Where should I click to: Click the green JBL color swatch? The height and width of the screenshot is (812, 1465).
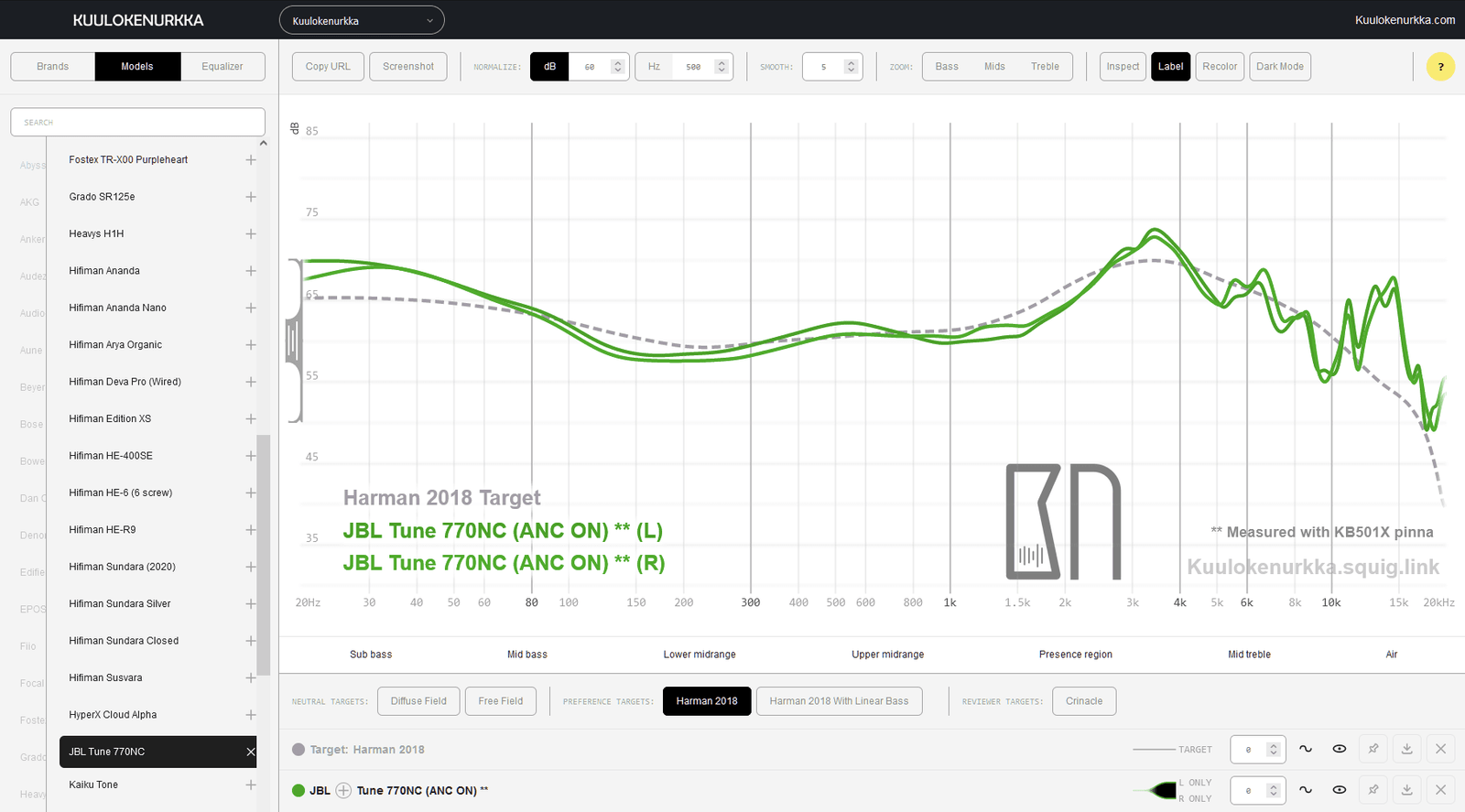click(298, 790)
